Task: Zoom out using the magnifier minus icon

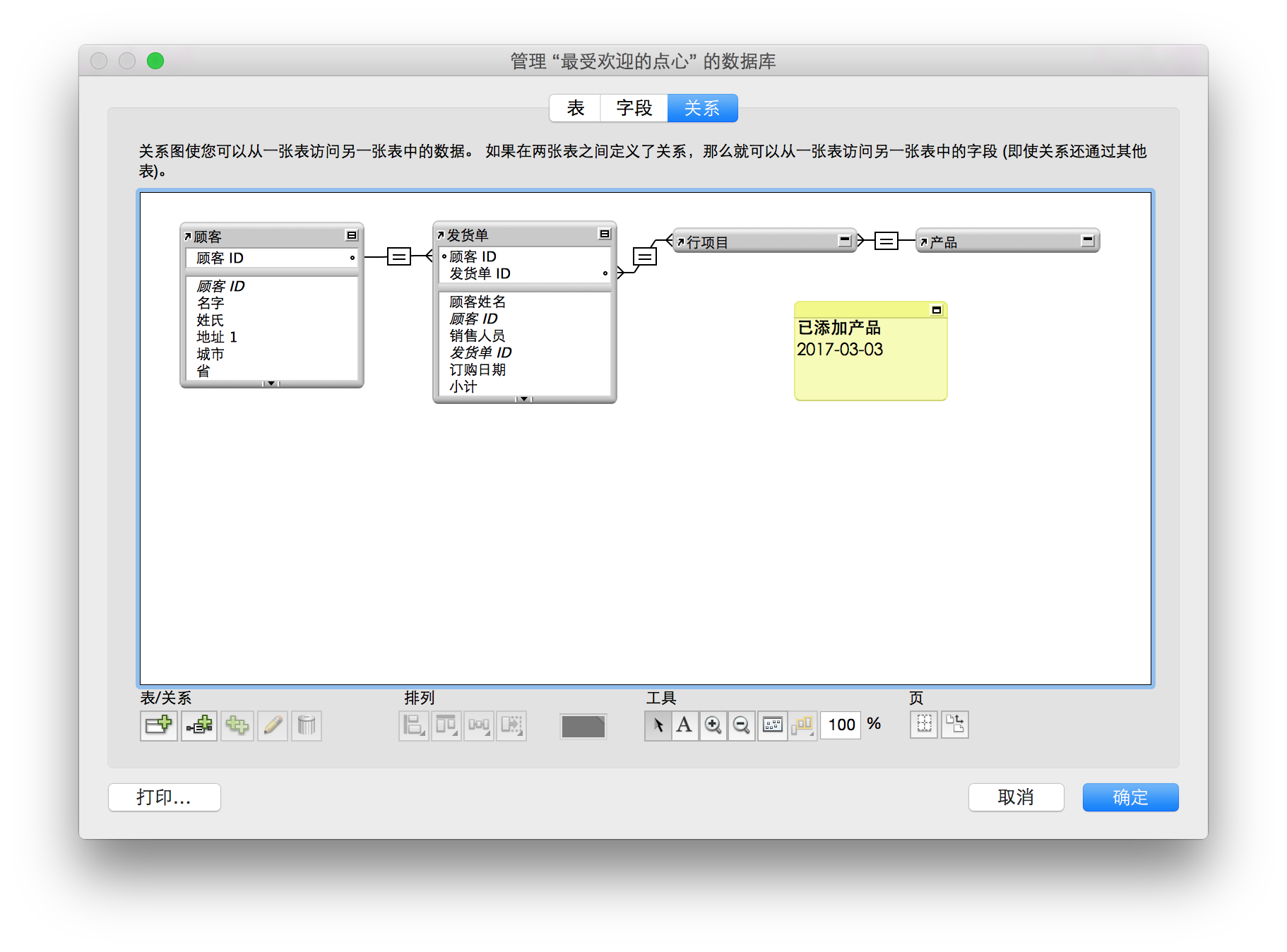Action: pos(741,725)
